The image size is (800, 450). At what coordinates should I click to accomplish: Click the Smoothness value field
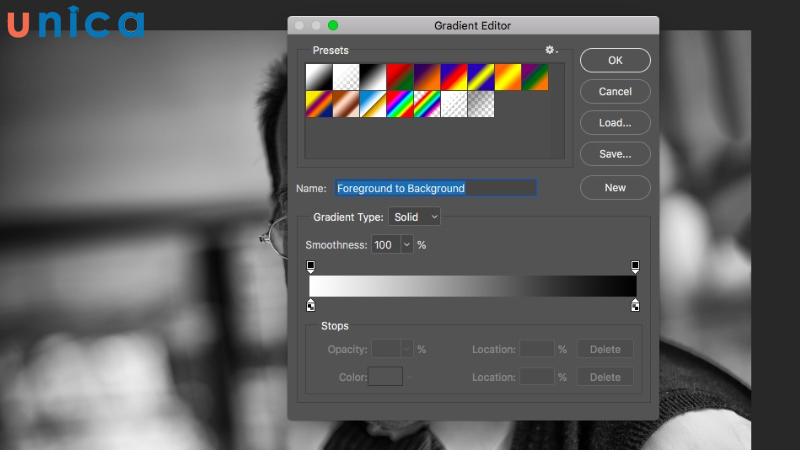pos(386,245)
